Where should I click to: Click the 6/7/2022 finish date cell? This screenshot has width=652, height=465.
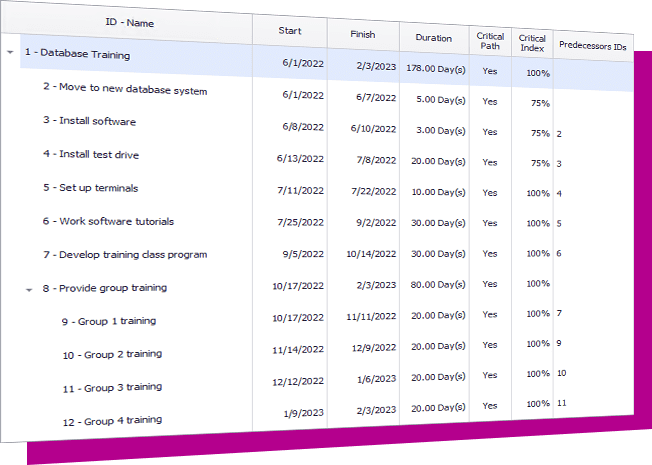click(376, 97)
